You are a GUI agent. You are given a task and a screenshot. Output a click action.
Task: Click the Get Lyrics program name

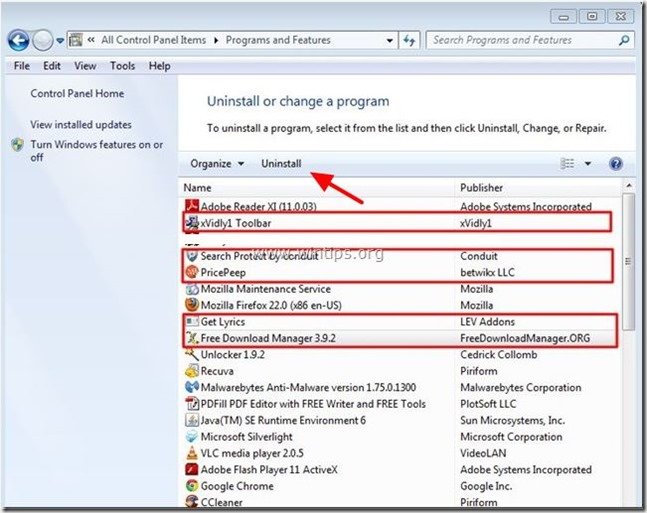tap(222, 322)
